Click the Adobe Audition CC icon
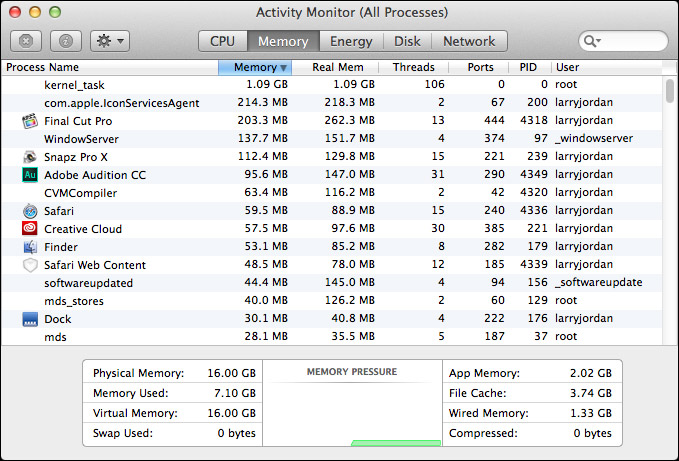The image size is (679, 461). click(x=30, y=175)
